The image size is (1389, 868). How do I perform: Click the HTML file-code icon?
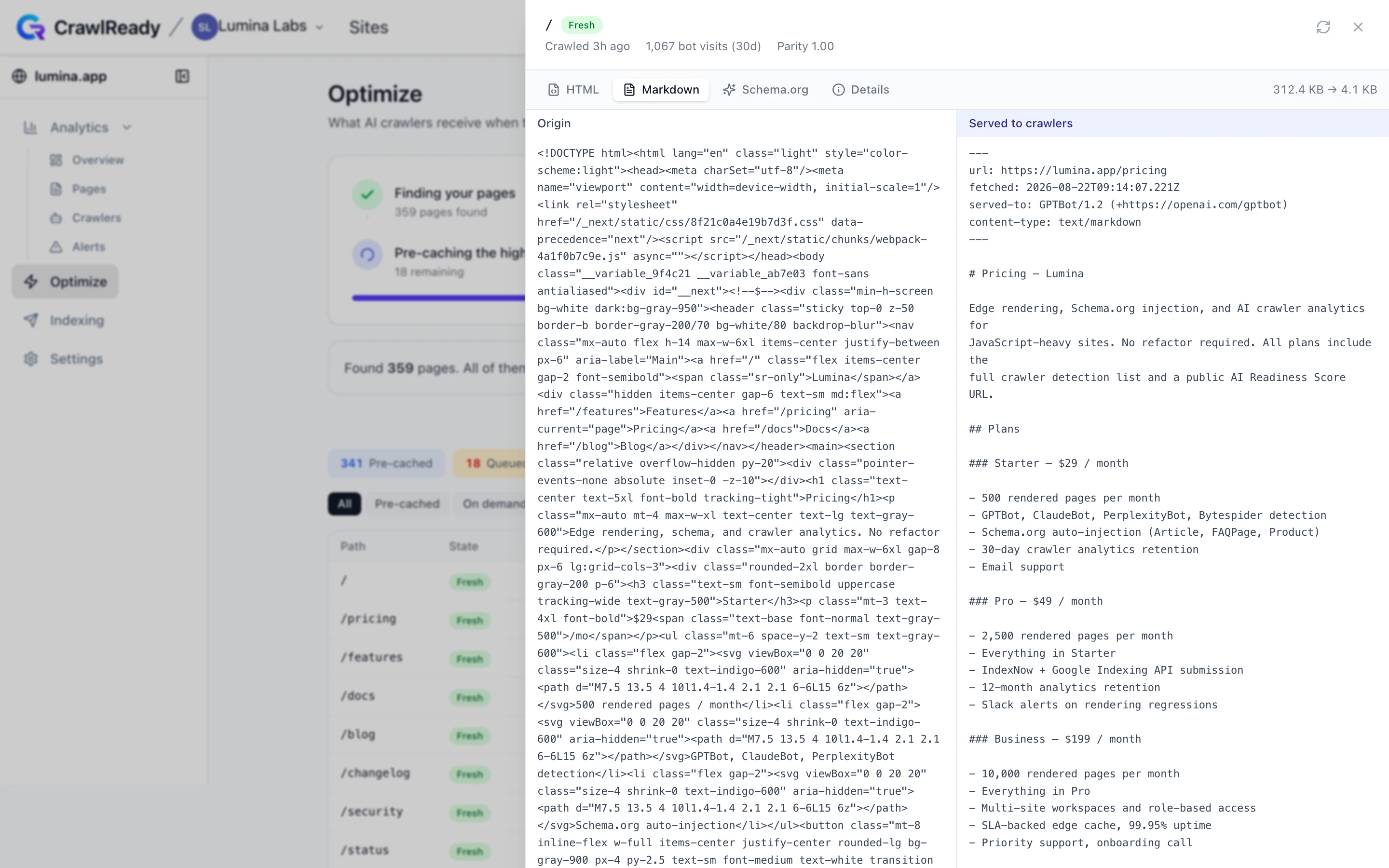pos(553,90)
